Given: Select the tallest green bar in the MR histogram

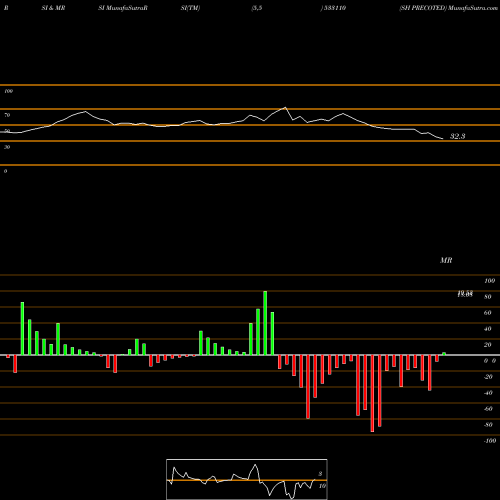Looking at the screenshot, I should pyautogui.click(x=265, y=323).
